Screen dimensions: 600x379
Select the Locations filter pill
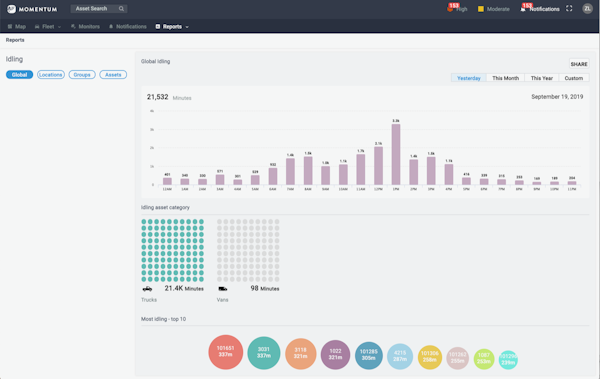[x=51, y=75]
